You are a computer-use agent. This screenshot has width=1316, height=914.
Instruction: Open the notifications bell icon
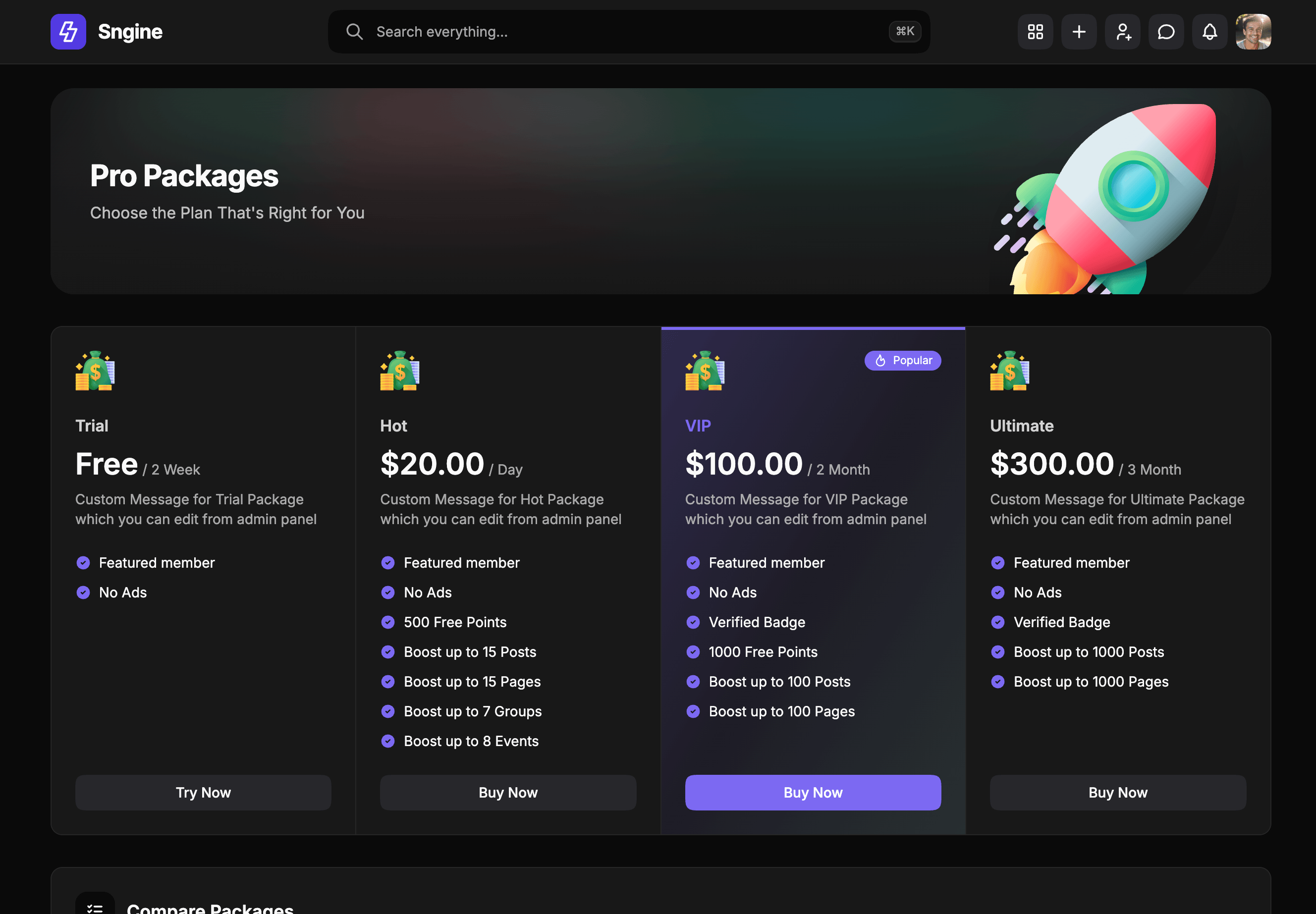click(1209, 32)
